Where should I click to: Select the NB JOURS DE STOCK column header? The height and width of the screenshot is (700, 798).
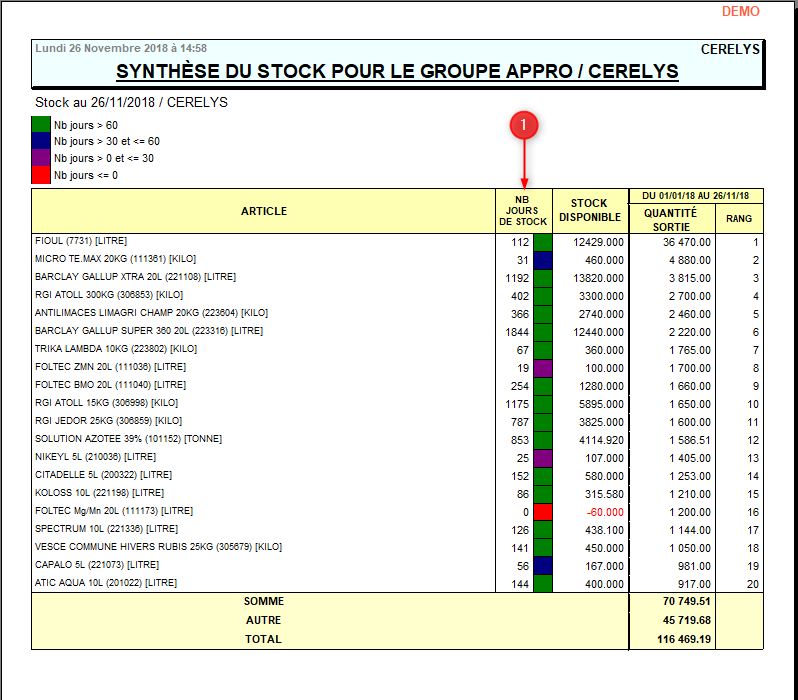[524, 211]
